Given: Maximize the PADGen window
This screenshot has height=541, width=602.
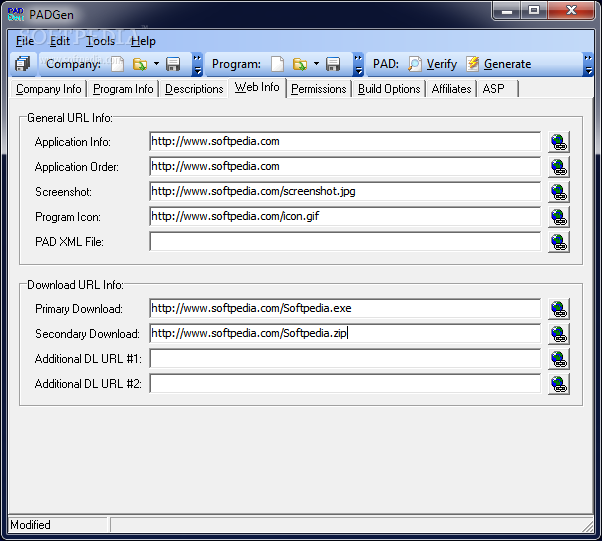Looking at the screenshot, I should (x=534, y=11).
